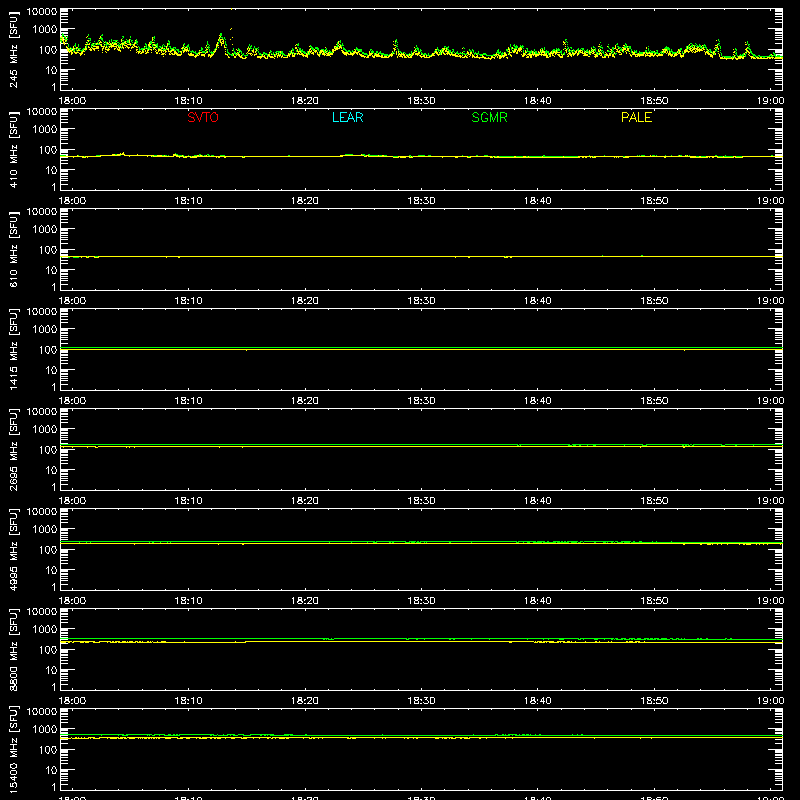Select the 2695 MHz [SFU] axis label
The image size is (800, 800).
click(14, 449)
